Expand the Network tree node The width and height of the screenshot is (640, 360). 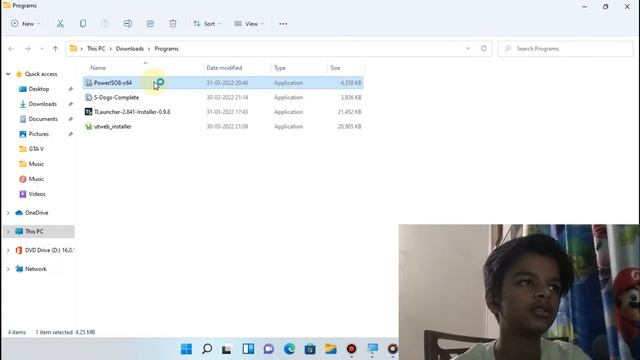tap(8, 269)
